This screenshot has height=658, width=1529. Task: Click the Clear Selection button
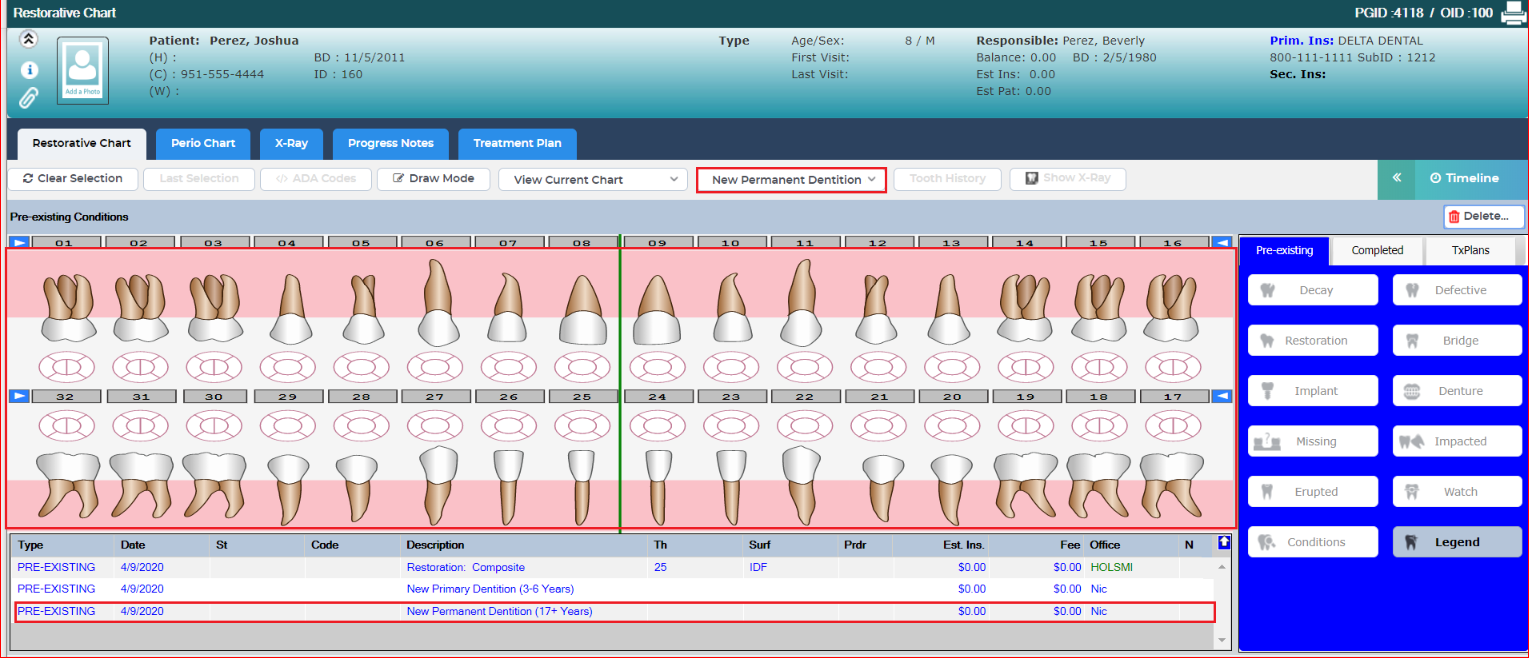(x=73, y=179)
